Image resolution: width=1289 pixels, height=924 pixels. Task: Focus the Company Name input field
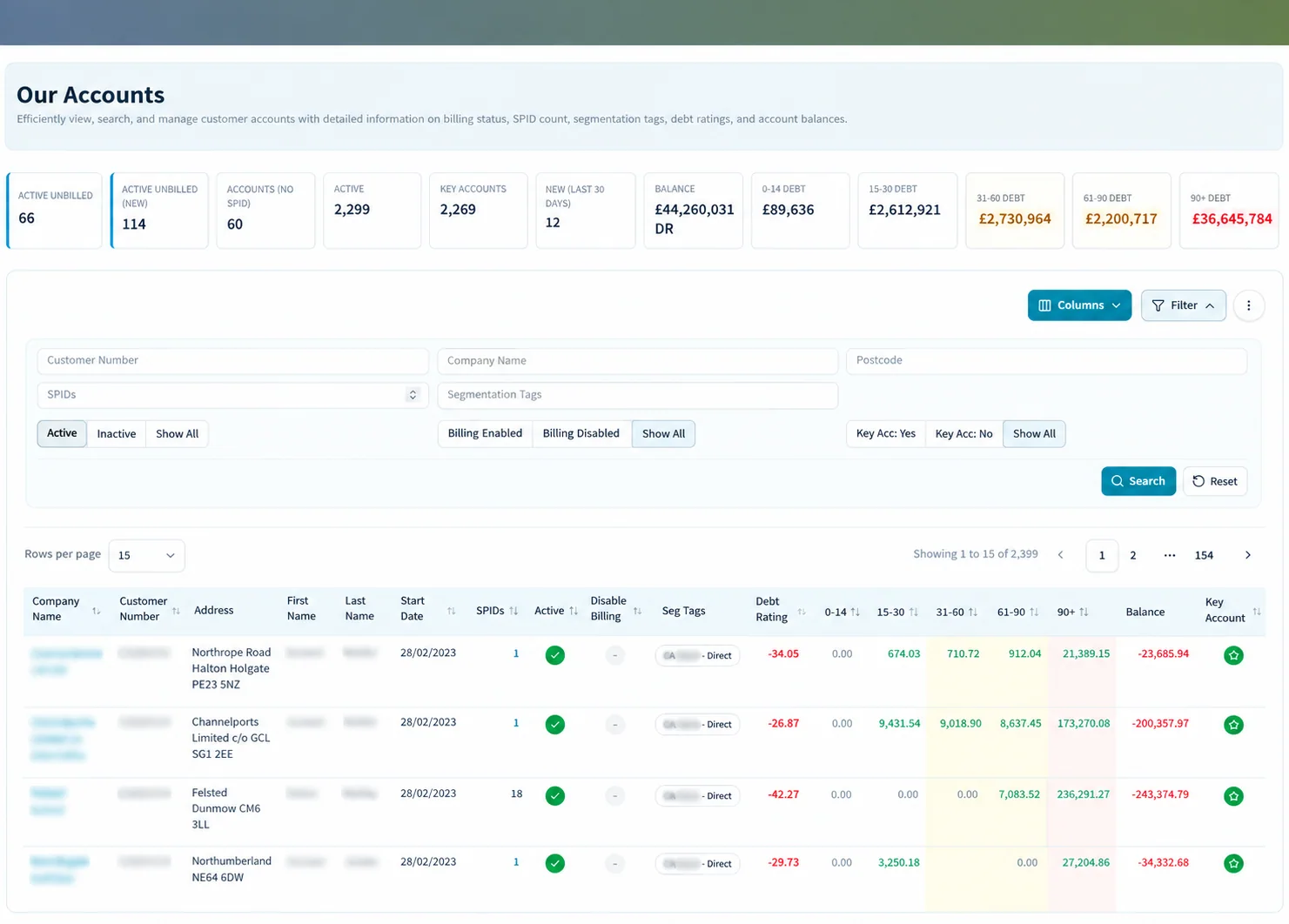tap(637, 360)
